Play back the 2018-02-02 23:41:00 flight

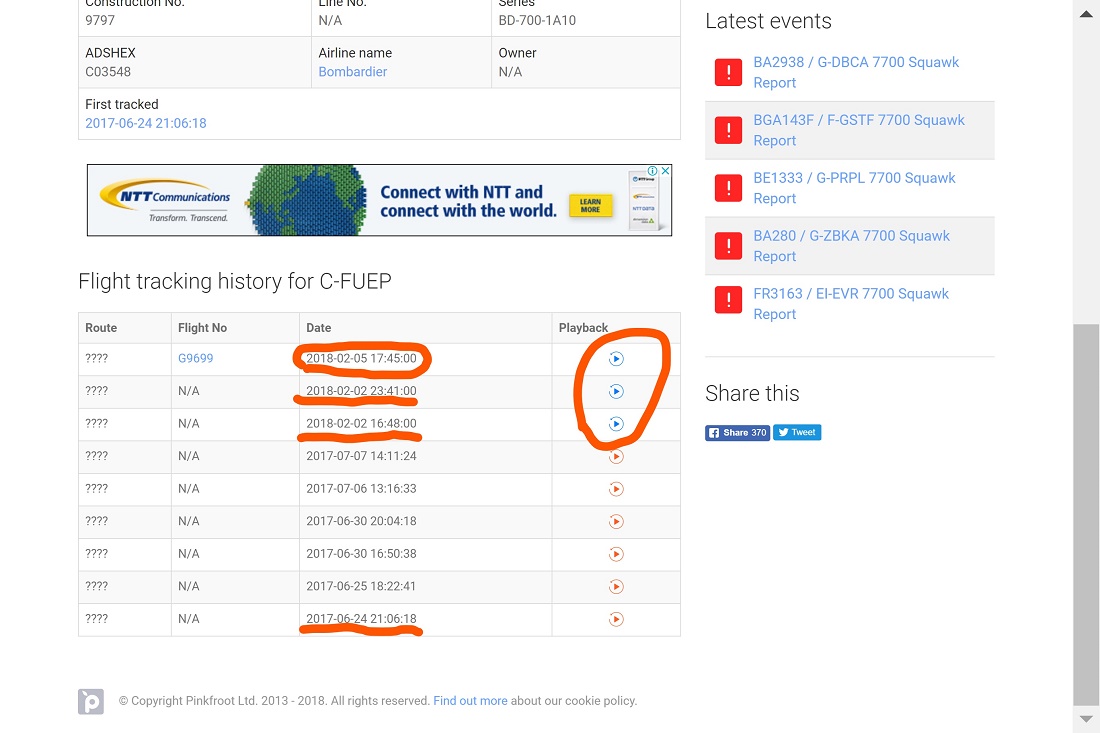click(616, 391)
